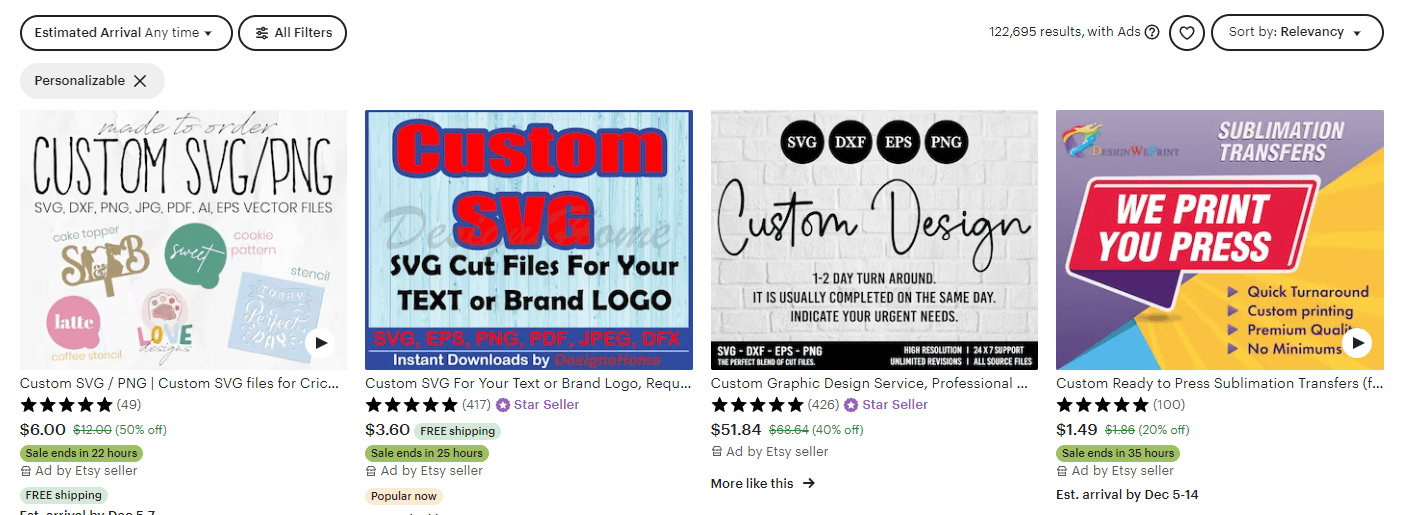This screenshot has width=1406, height=515.
Task: Click the 122,695 results count text
Action: [x=1065, y=32]
